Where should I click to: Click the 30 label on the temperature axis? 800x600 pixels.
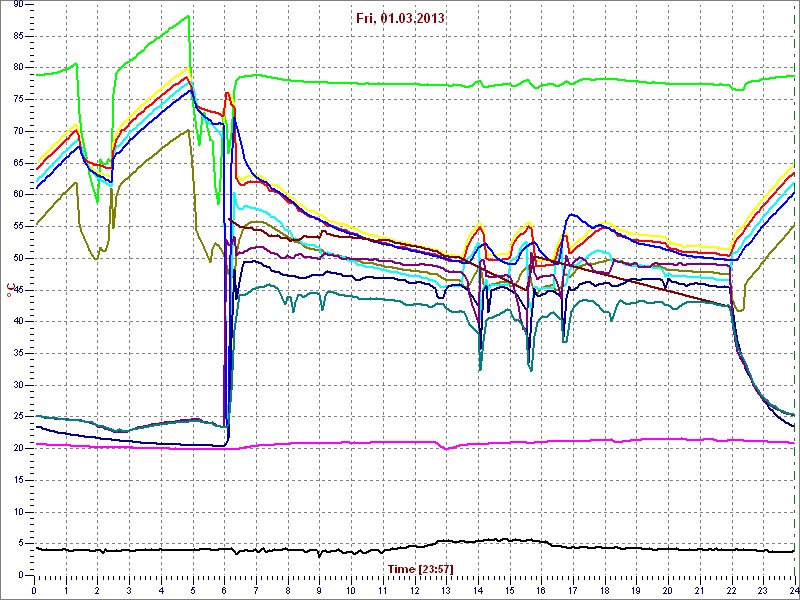pyautogui.click(x=19, y=385)
